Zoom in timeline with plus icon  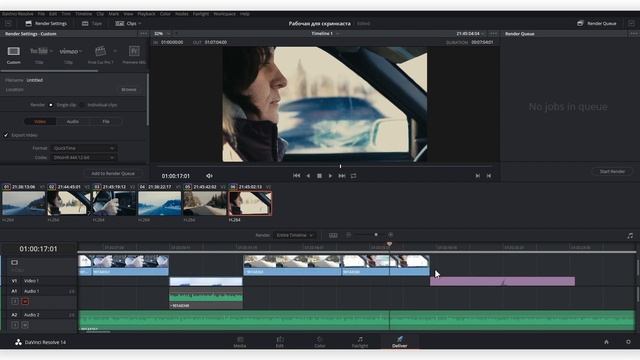click(x=391, y=235)
